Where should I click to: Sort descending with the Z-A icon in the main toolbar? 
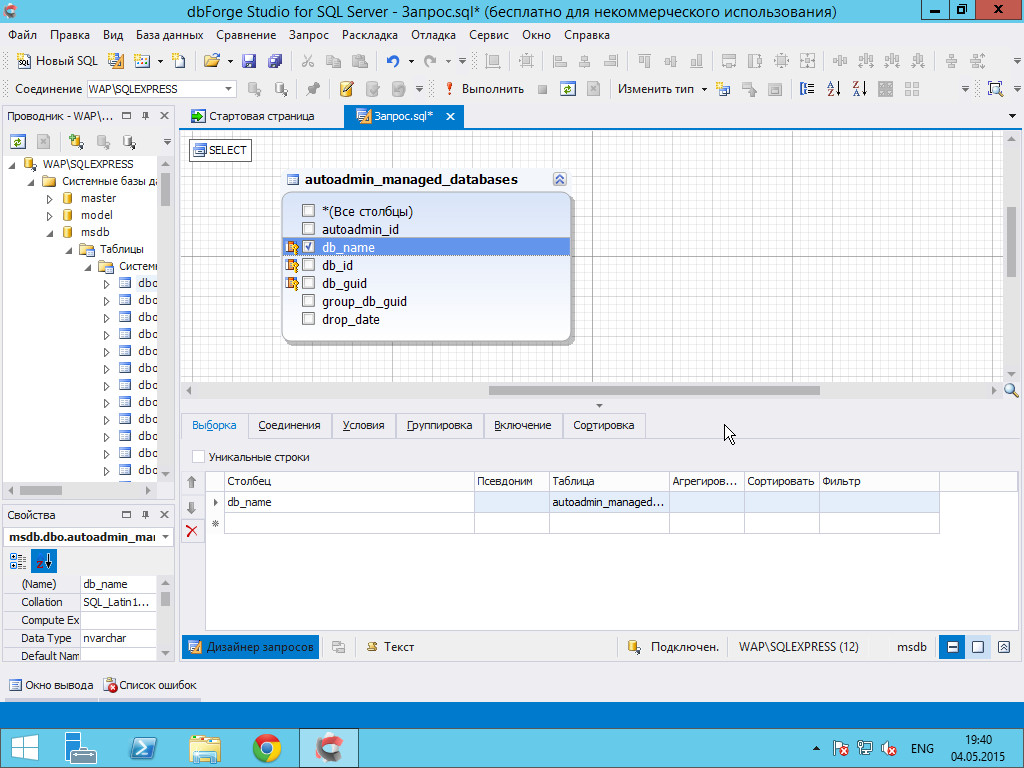tap(859, 89)
